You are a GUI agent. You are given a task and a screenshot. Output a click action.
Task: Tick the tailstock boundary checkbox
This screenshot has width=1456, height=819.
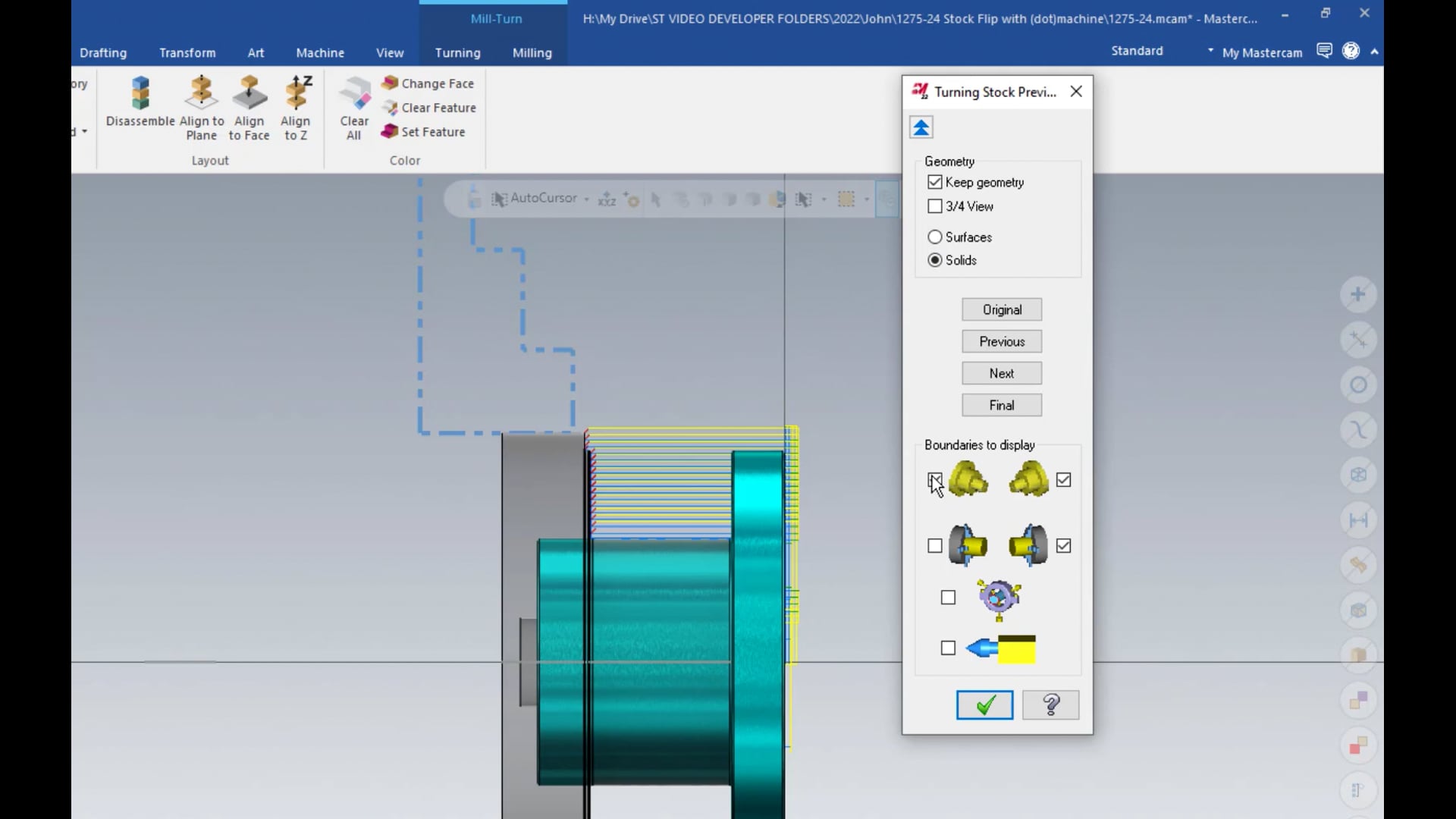(x=948, y=648)
